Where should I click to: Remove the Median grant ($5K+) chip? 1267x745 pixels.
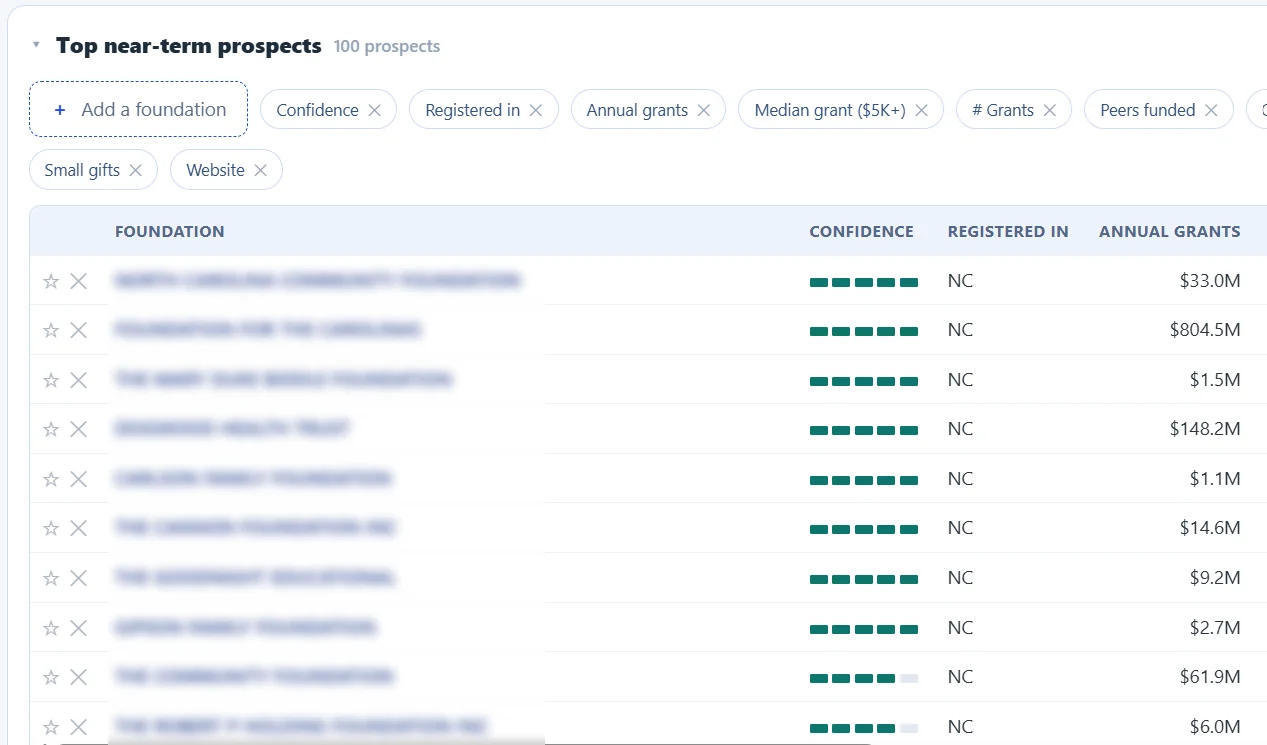point(922,110)
